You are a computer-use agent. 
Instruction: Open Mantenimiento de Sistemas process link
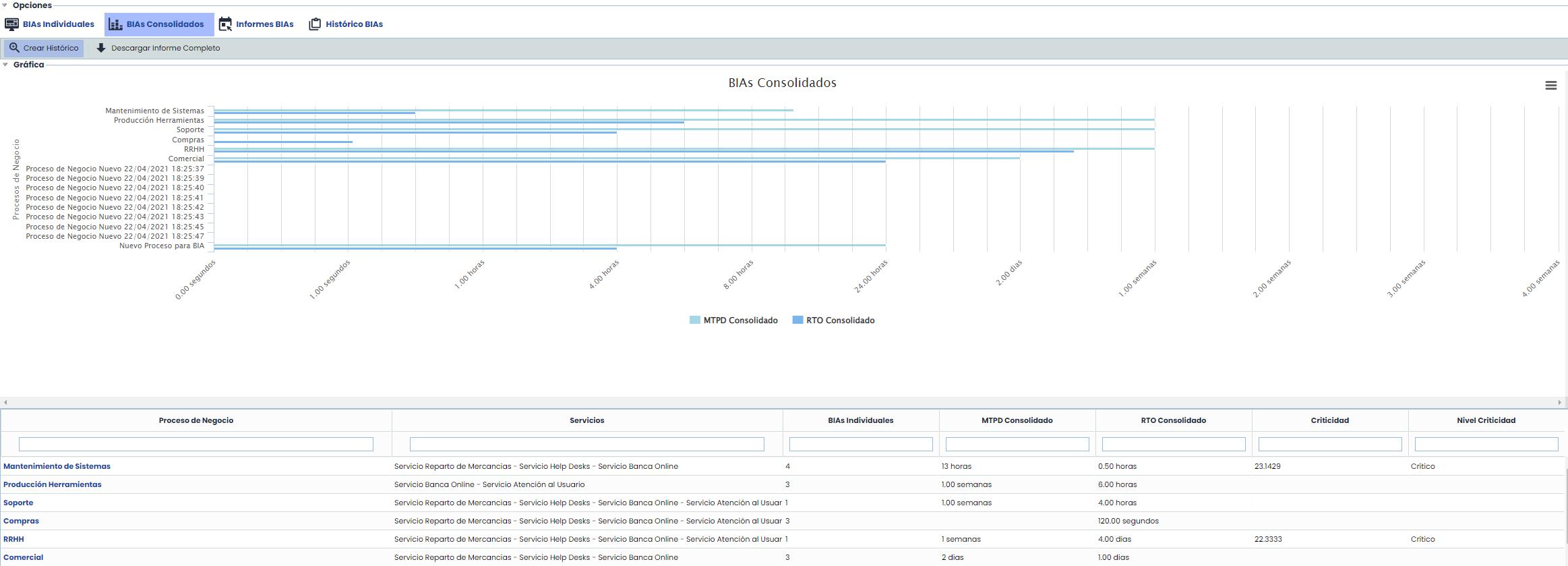click(57, 466)
